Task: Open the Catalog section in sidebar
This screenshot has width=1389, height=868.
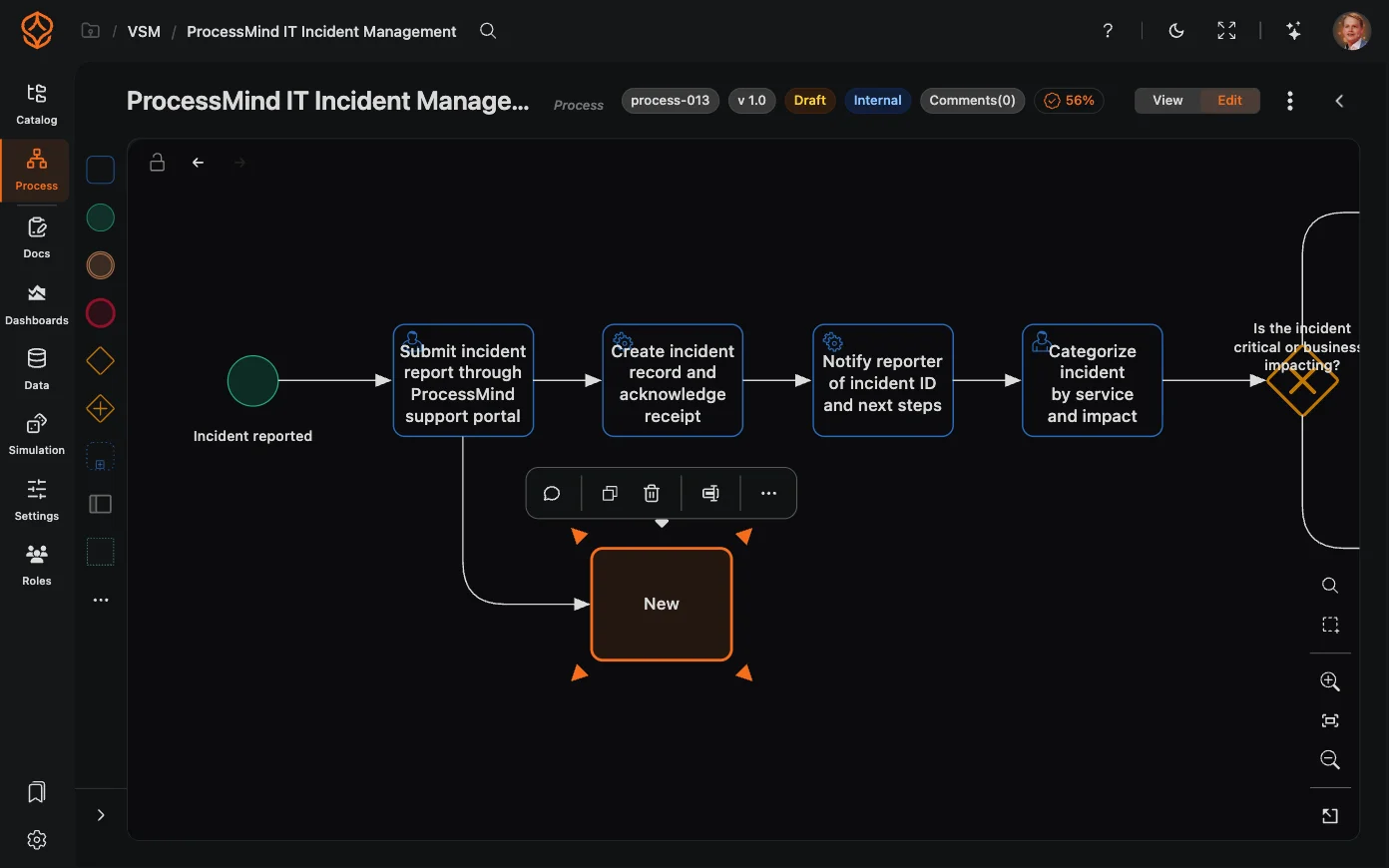Action: click(x=37, y=104)
